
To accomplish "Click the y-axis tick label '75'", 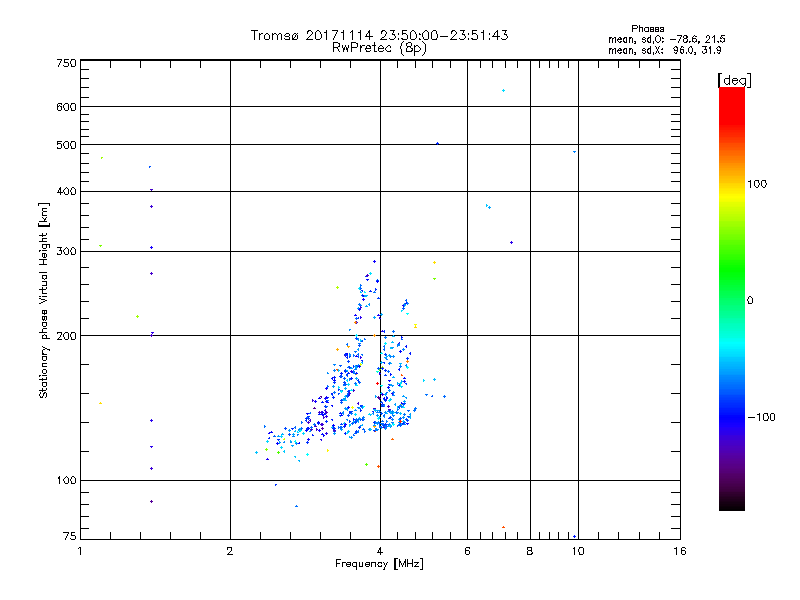I will coord(70,536).
